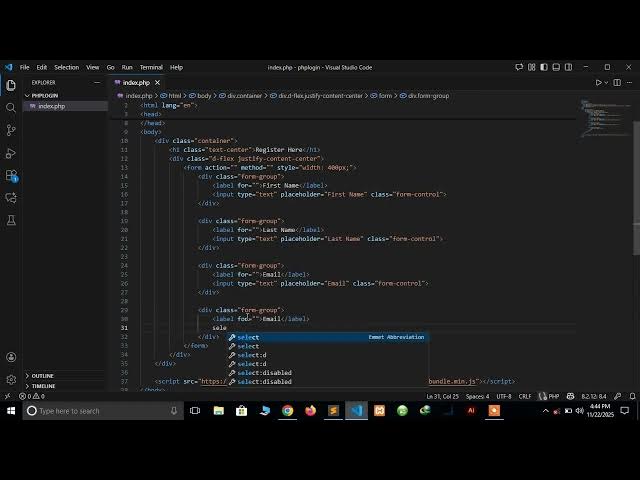The height and width of the screenshot is (480, 640).
Task: Change the UTF-8 encoding setting
Action: (504, 396)
